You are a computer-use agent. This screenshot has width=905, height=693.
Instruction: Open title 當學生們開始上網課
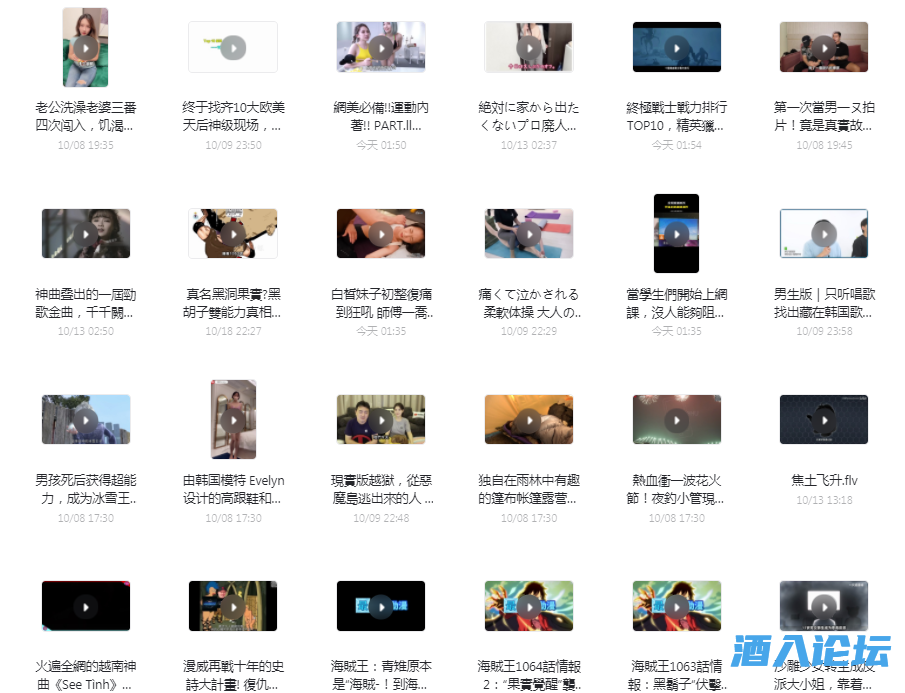coord(676,303)
